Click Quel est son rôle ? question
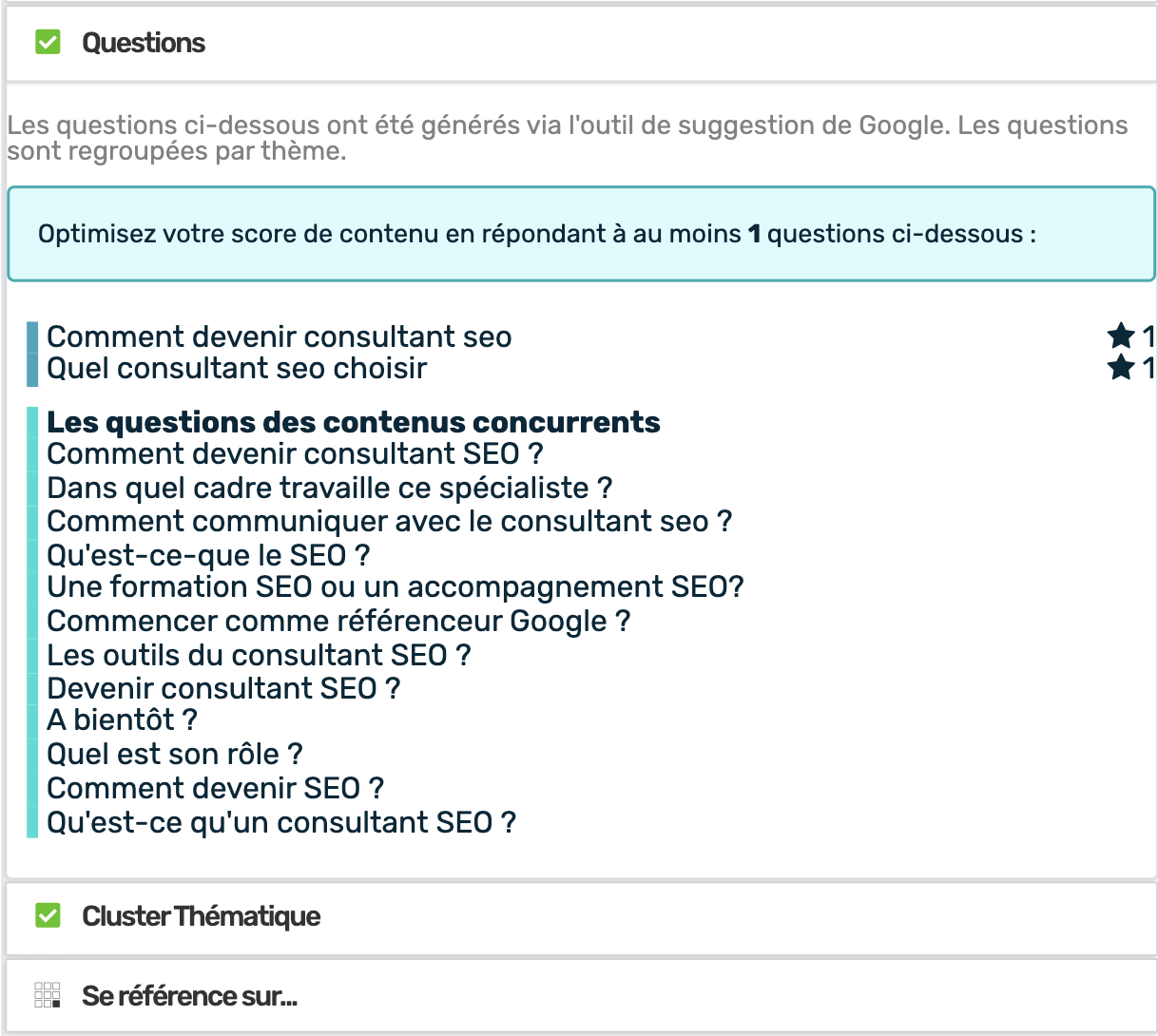1158x1036 pixels. click(175, 755)
